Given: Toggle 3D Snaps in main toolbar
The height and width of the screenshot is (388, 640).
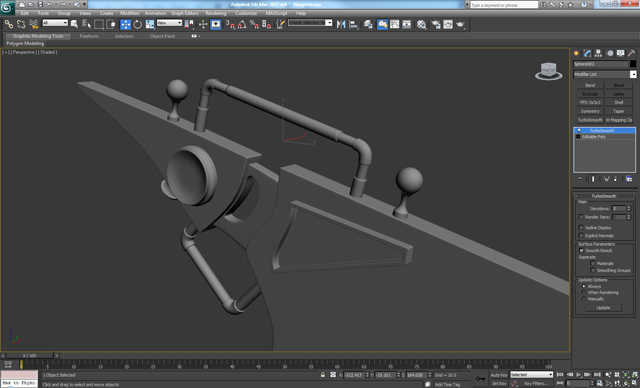Looking at the screenshot, I should [x=230, y=24].
